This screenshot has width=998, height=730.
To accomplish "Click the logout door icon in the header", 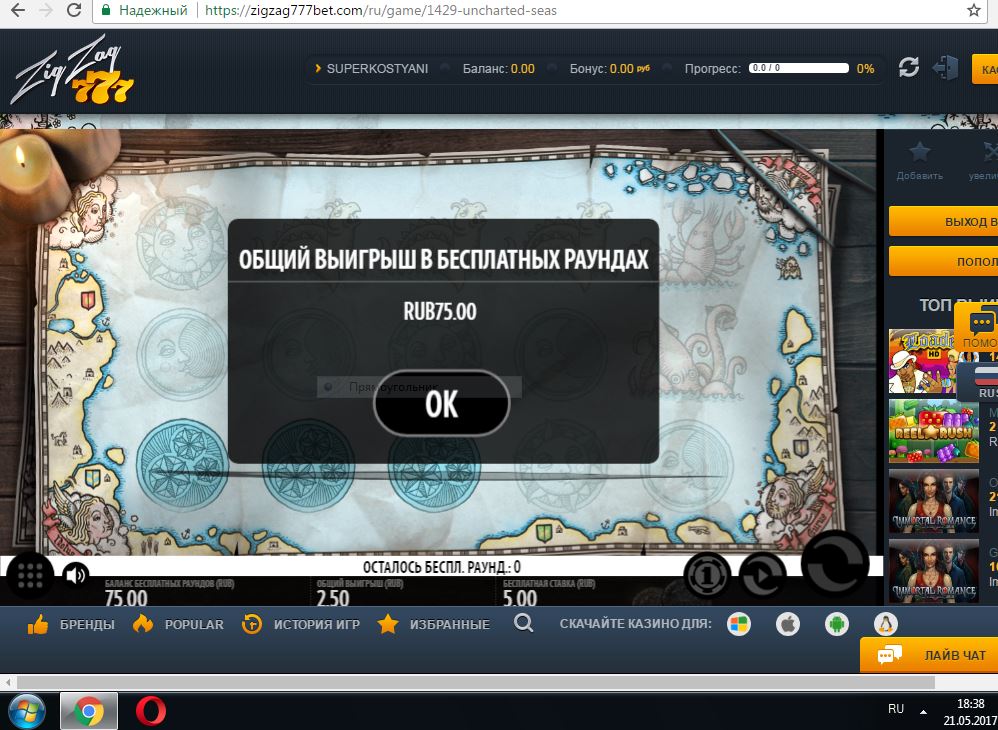I will point(945,67).
